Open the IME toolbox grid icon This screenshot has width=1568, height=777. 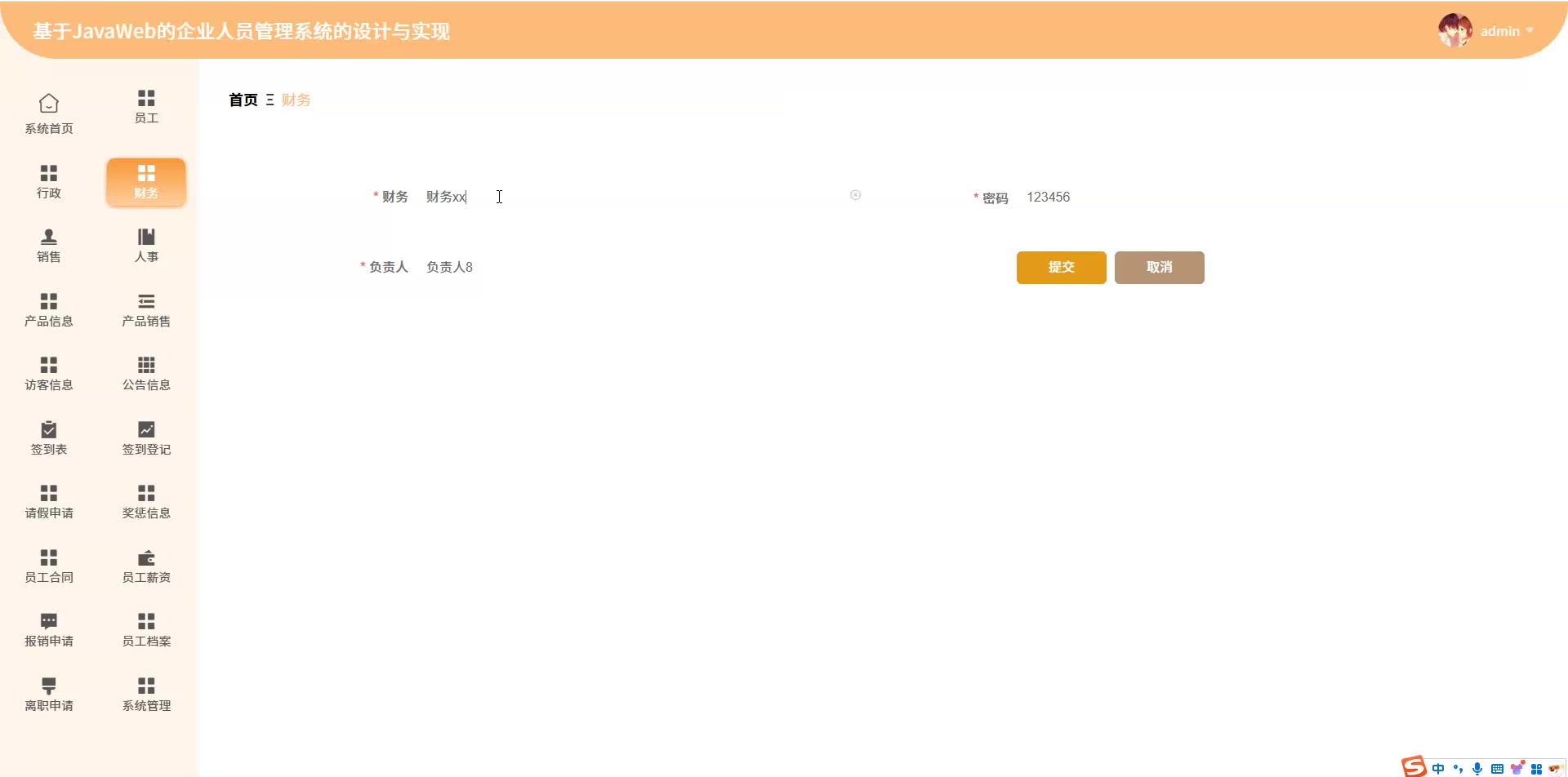click(1536, 769)
